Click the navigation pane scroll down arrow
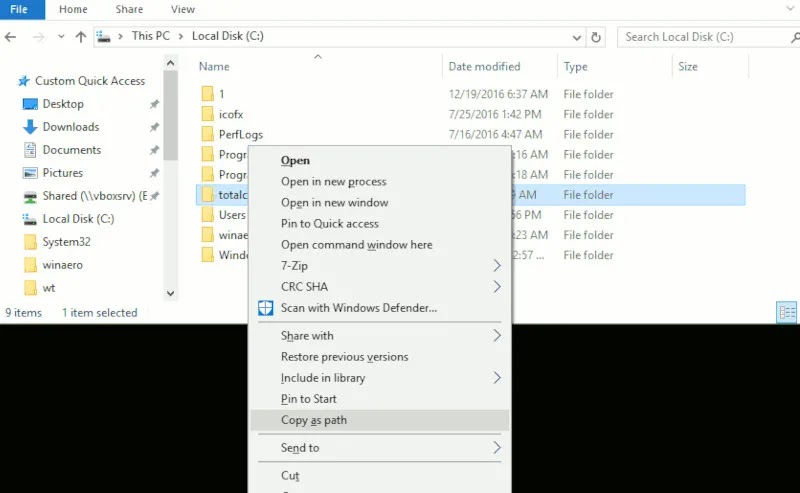The height and width of the screenshot is (493, 800). pyautogui.click(x=170, y=293)
